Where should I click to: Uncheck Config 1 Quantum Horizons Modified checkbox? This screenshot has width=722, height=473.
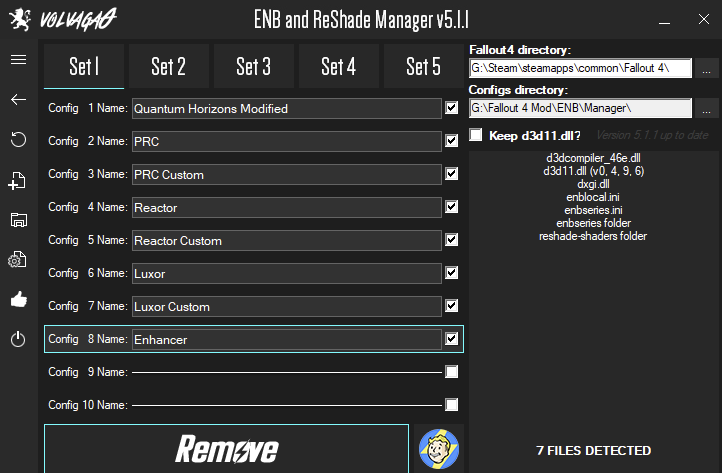click(452, 108)
